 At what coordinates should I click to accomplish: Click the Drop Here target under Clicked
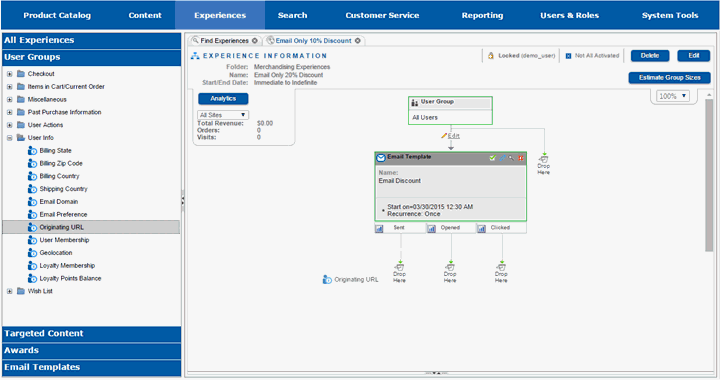(501, 272)
